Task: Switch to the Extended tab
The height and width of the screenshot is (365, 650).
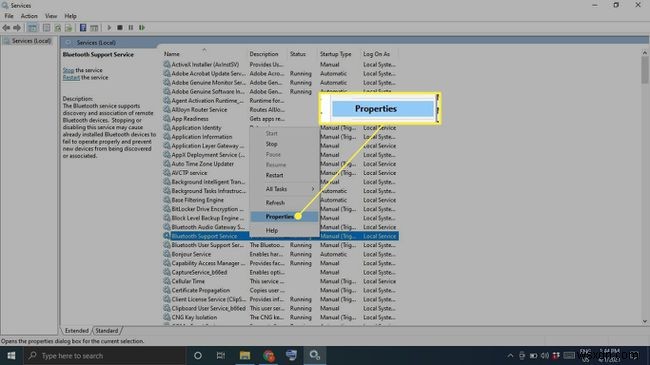Action: click(77, 331)
